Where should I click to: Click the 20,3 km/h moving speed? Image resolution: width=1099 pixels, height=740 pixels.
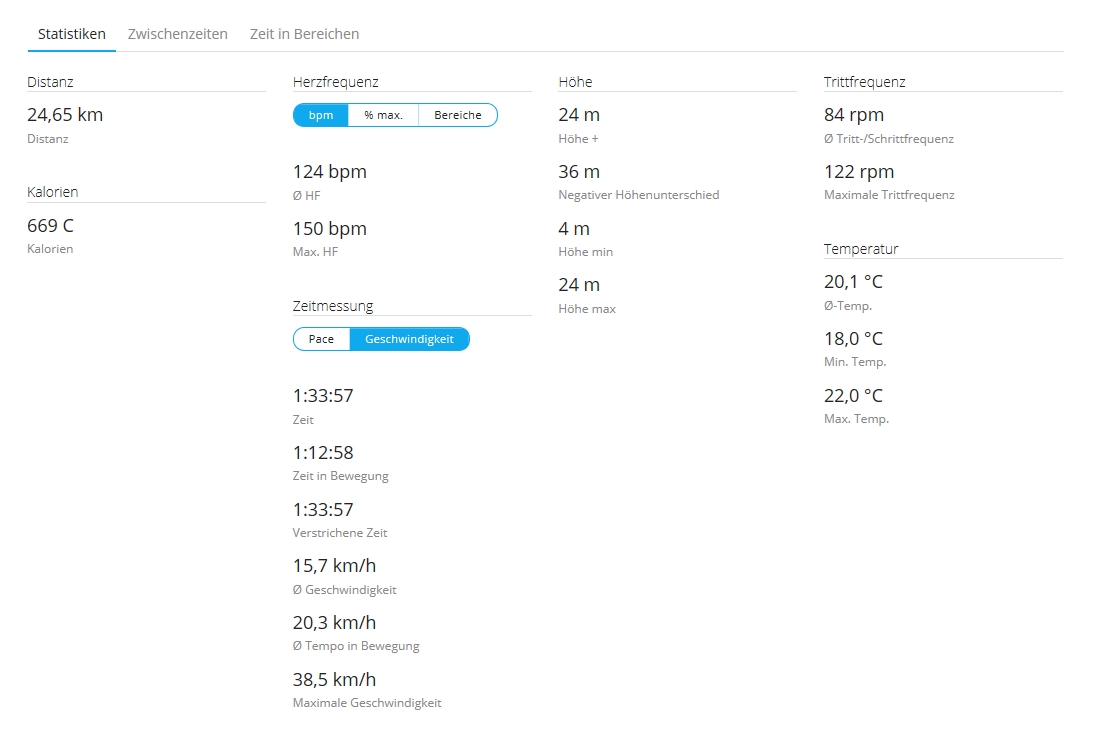point(334,622)
